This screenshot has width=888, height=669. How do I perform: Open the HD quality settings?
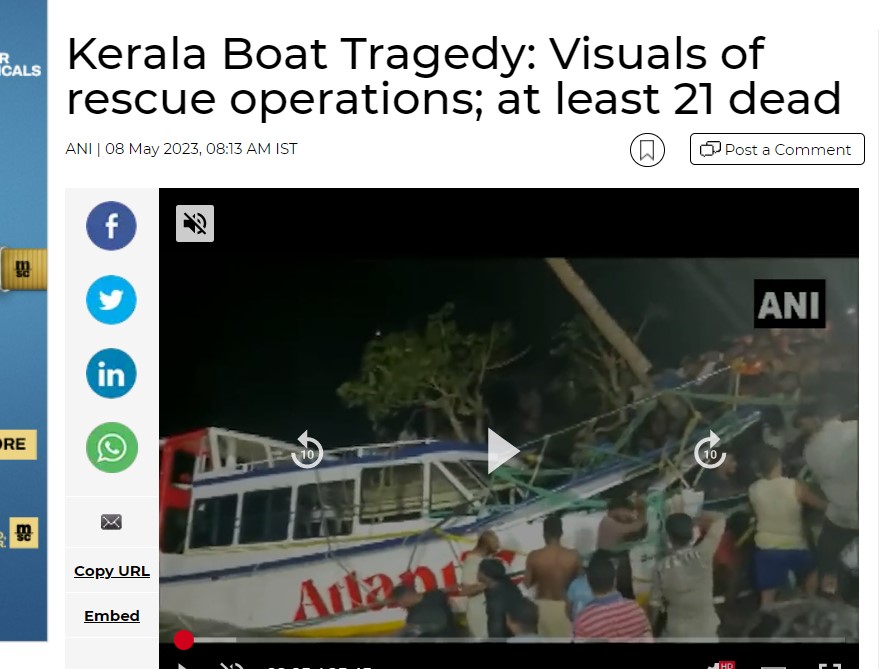click(720, 666)
